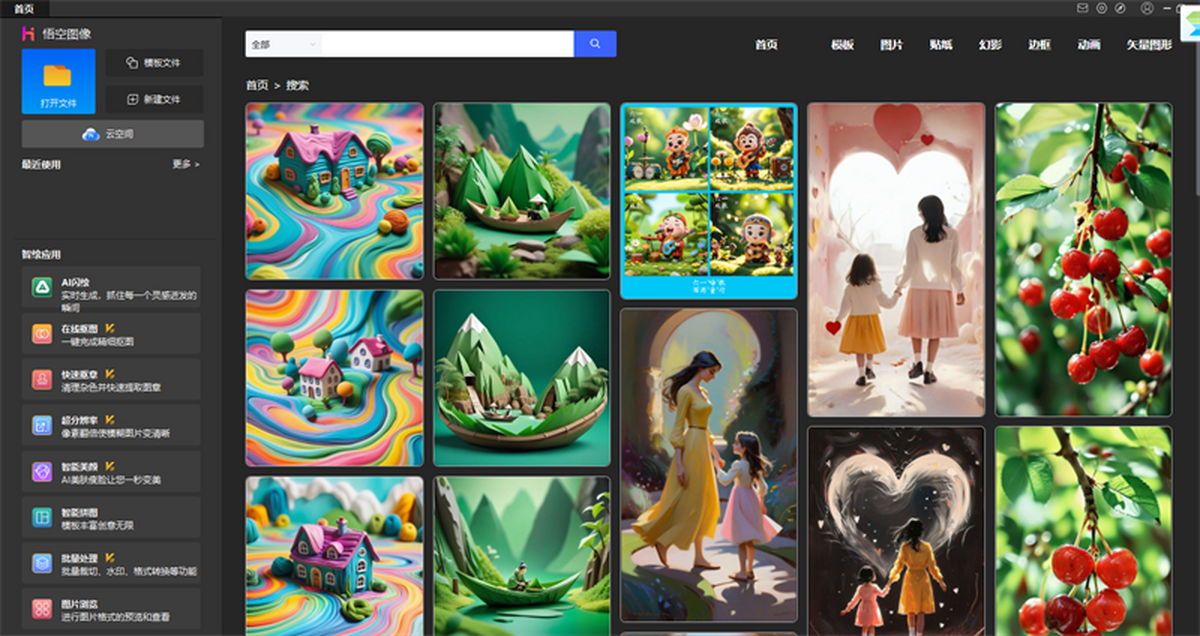
Task: Click the 新建文件 new file button
Action: coord(154,100)
